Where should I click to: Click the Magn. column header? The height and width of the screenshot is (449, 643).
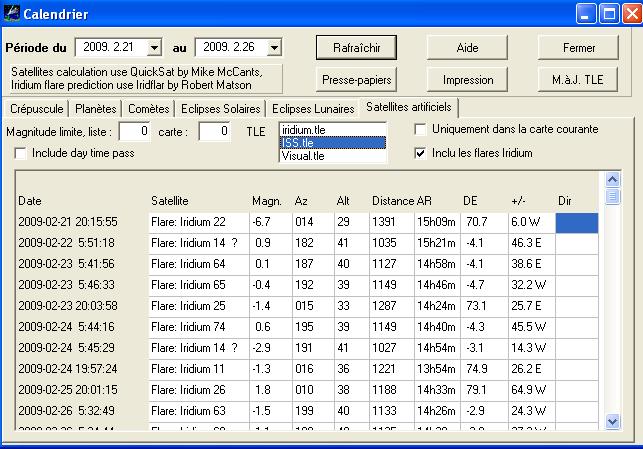[267, 201]
